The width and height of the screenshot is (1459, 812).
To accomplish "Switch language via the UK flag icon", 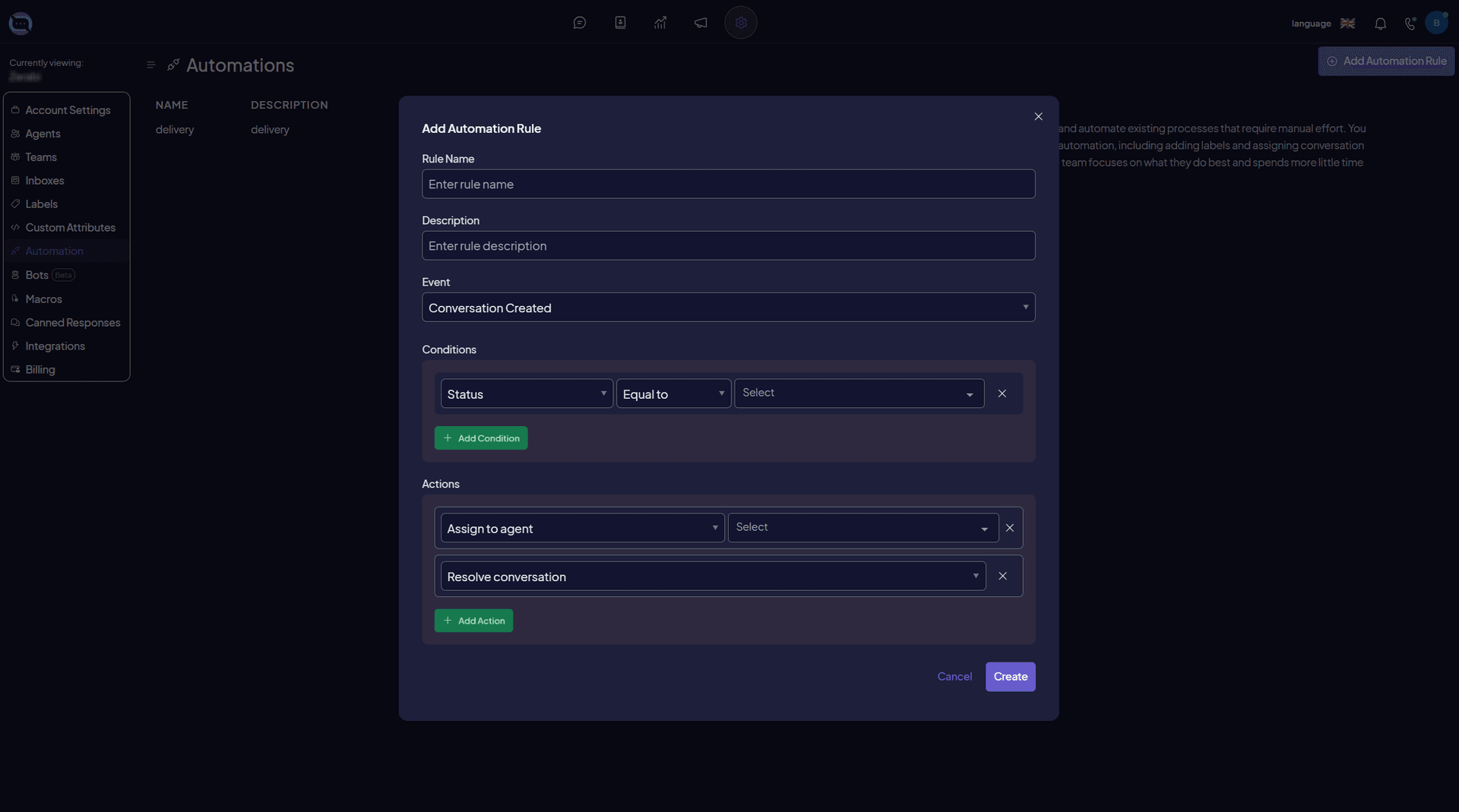I will (1347, 24).
